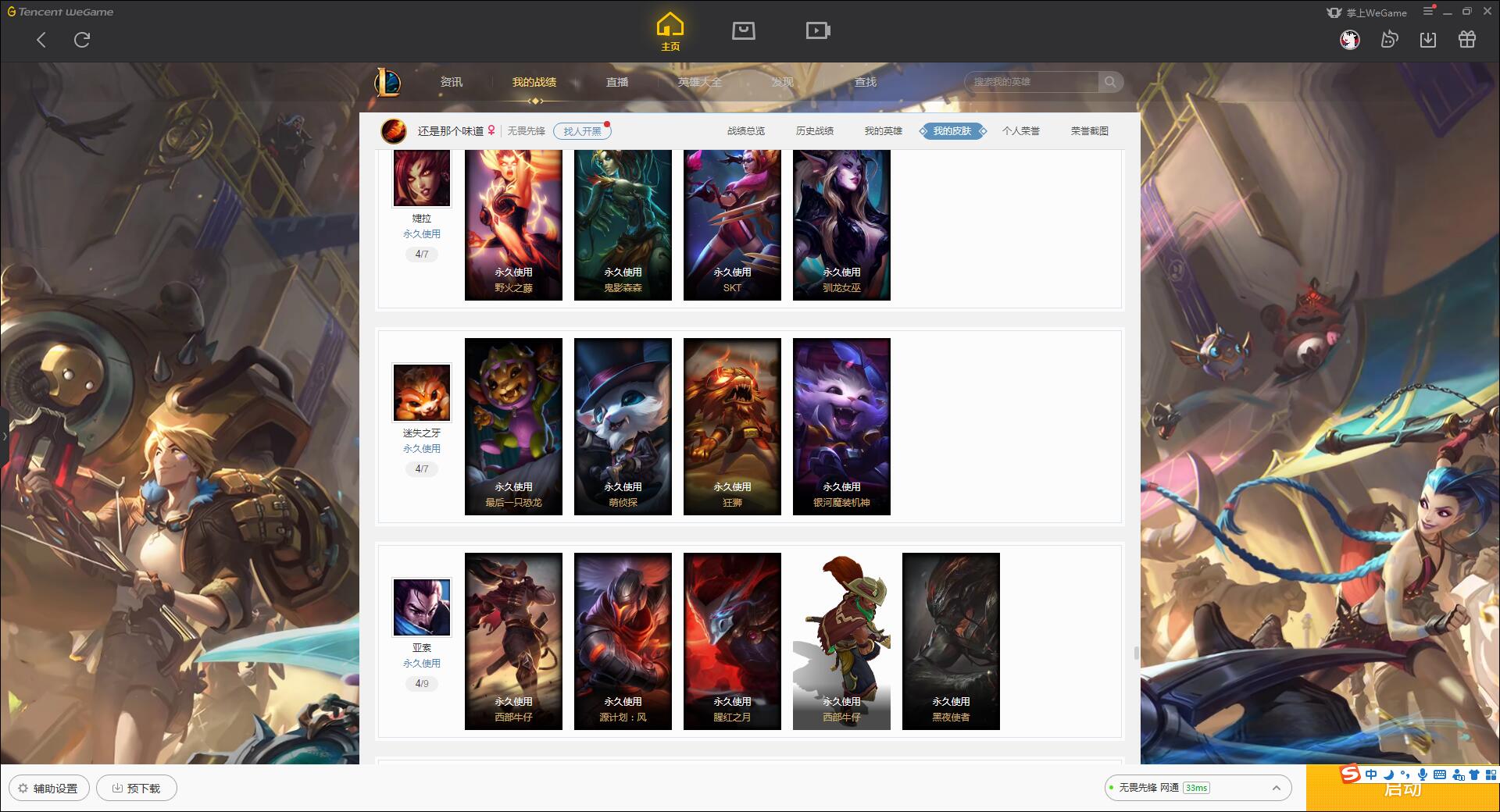The width and height of the screenshot is (1500, 812).
Task: Open the 银河魔装机神 skin card
Action: click(x=841, y=426)
